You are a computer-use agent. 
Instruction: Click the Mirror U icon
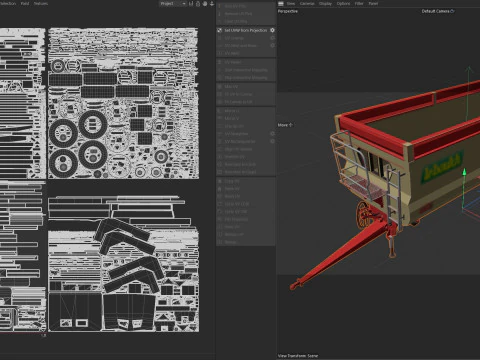click(x=220, y=111)
